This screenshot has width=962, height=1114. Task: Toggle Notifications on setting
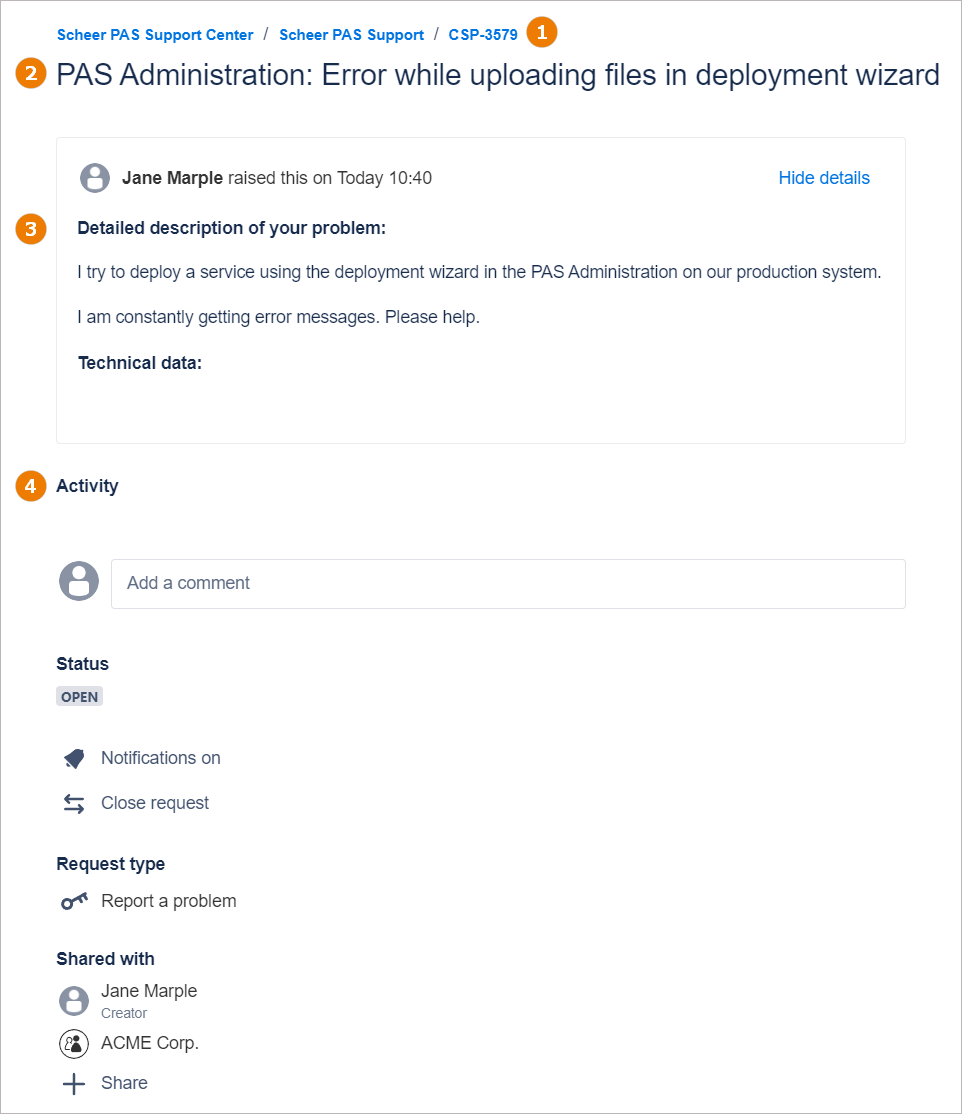pyautogui.click(x=160, y=758)
